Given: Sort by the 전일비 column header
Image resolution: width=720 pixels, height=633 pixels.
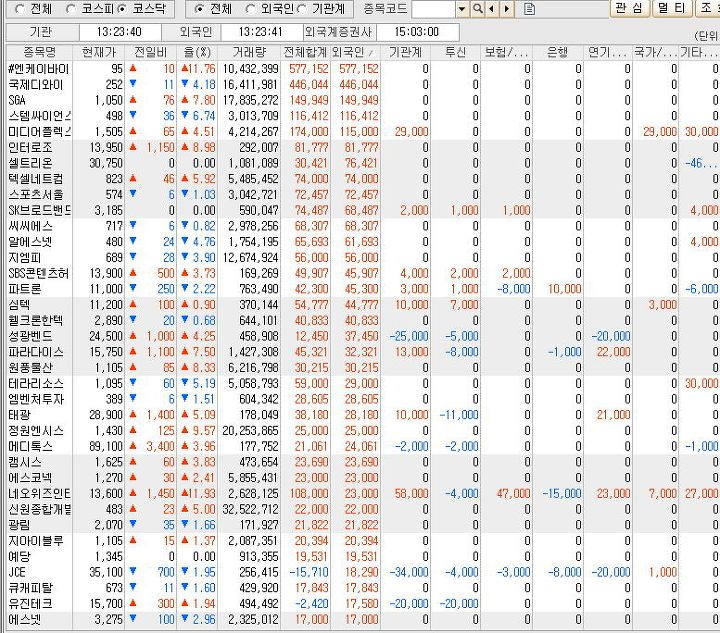Looking at the screenshot, I should tap(151, 52).
